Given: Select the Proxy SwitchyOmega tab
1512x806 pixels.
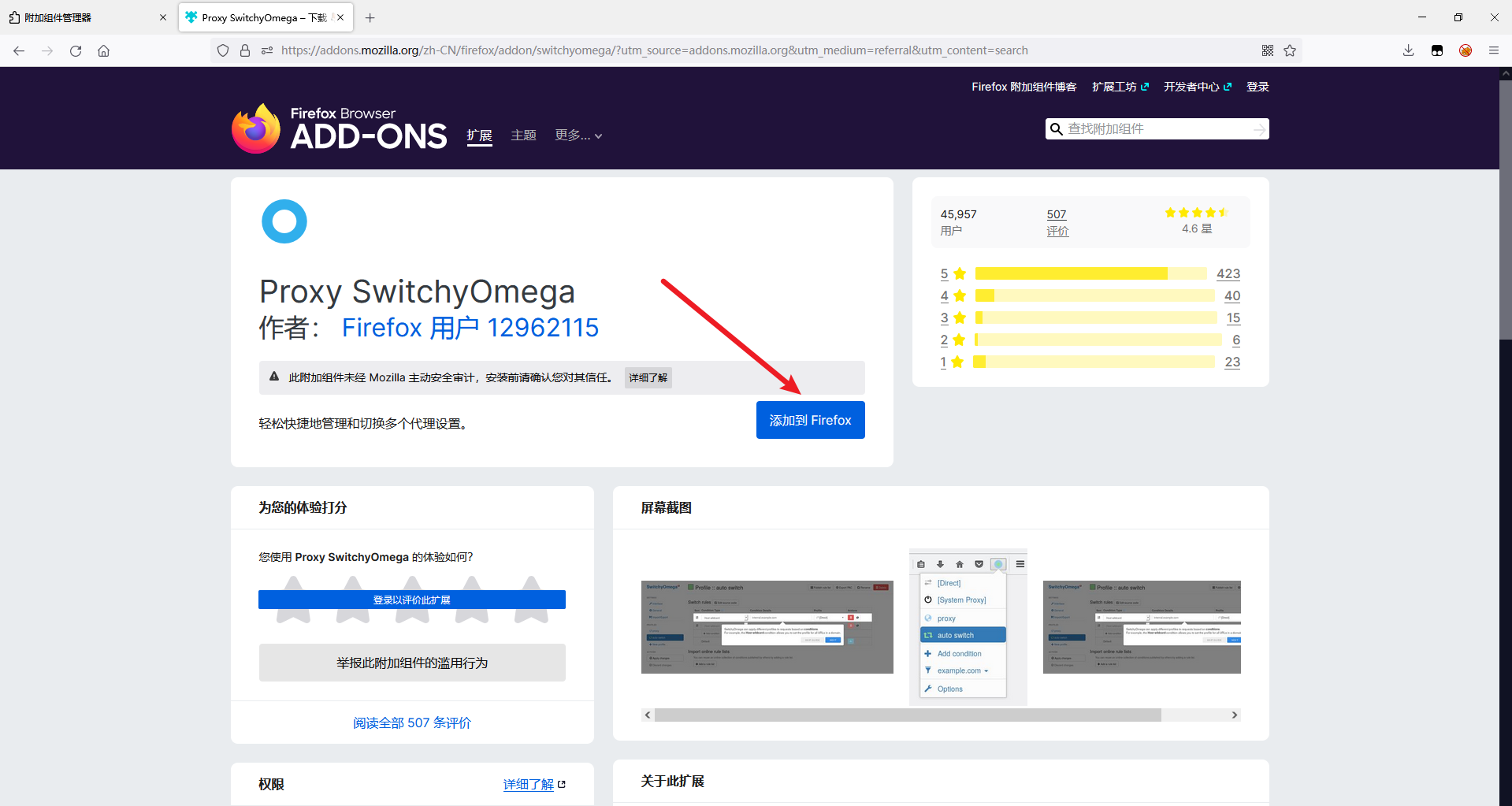Looking at the screenshot, I should [266, 17].
